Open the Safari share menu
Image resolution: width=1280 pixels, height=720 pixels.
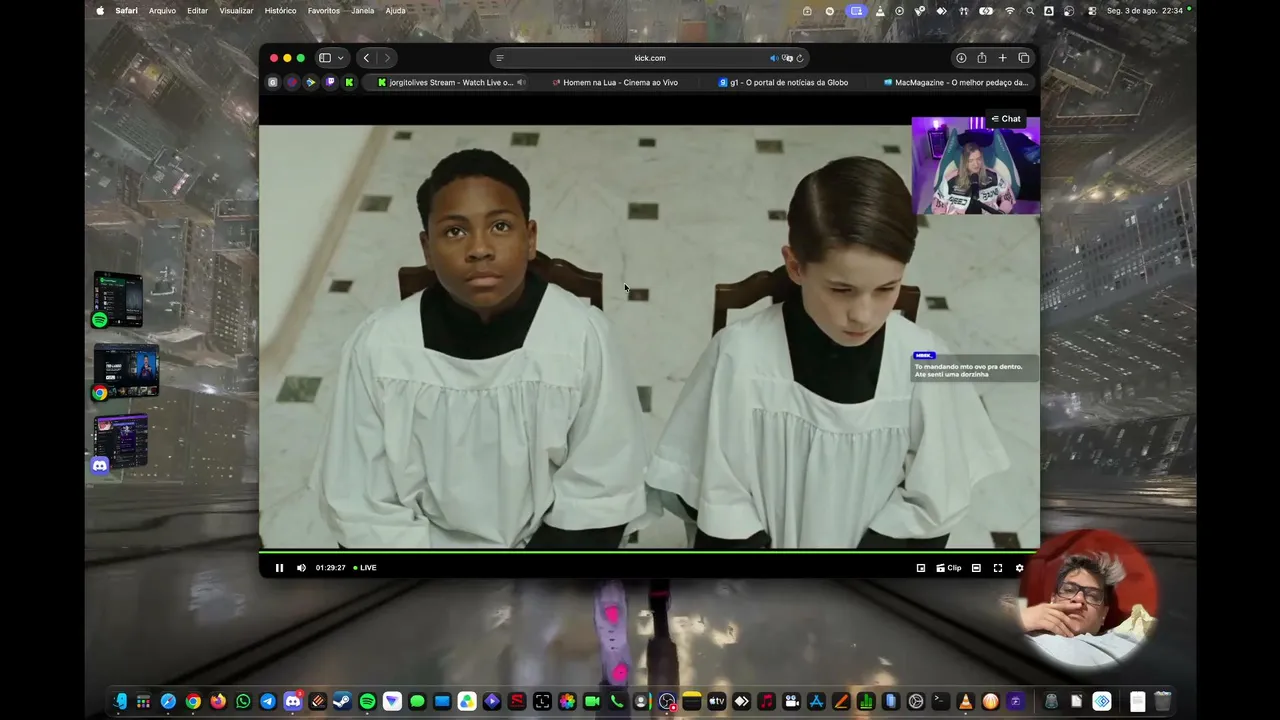(982, 58)
